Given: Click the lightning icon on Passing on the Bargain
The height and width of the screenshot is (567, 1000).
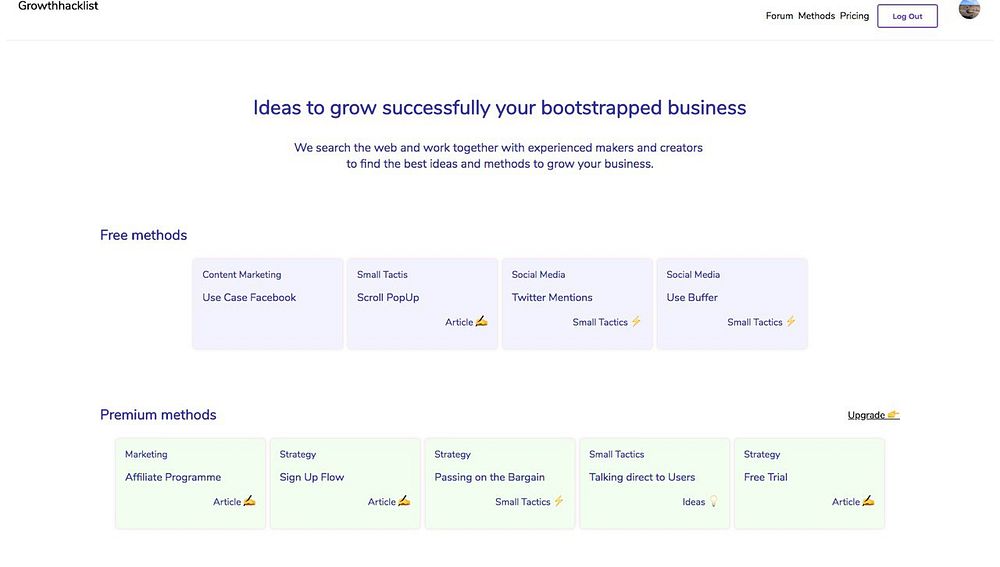Looking at the screenshot, I should click(x=559, y=502).
